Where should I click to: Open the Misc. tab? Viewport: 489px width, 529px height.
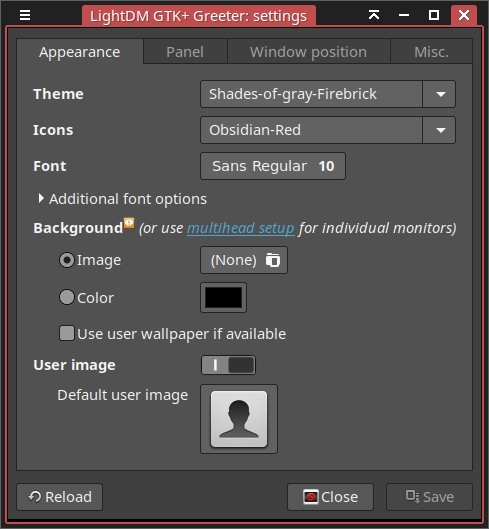pyautogui.click(x=431, y=52)
